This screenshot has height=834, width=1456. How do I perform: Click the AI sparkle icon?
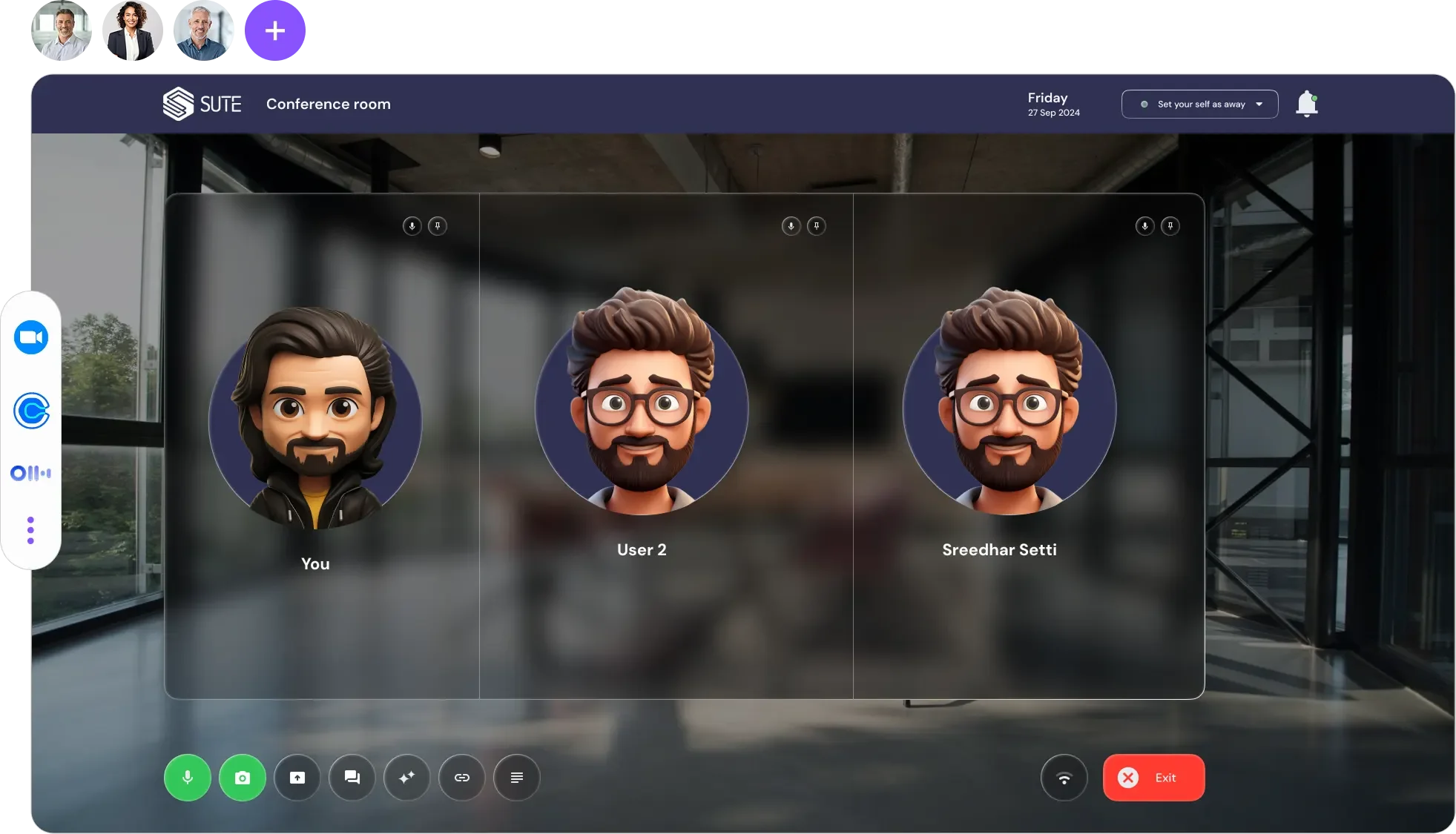(x=406, y=777)
